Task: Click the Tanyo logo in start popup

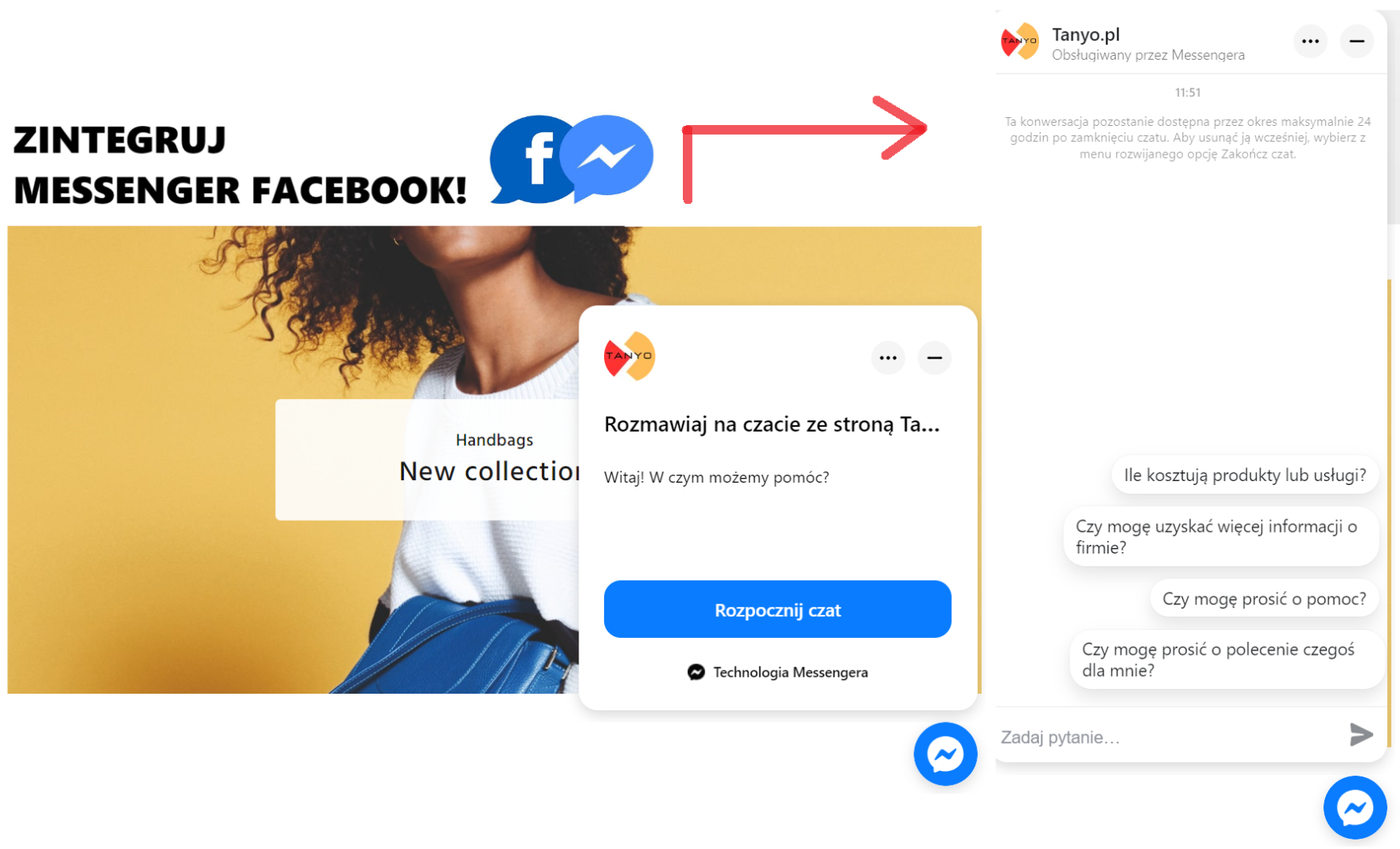Action: tap(629, 356)
